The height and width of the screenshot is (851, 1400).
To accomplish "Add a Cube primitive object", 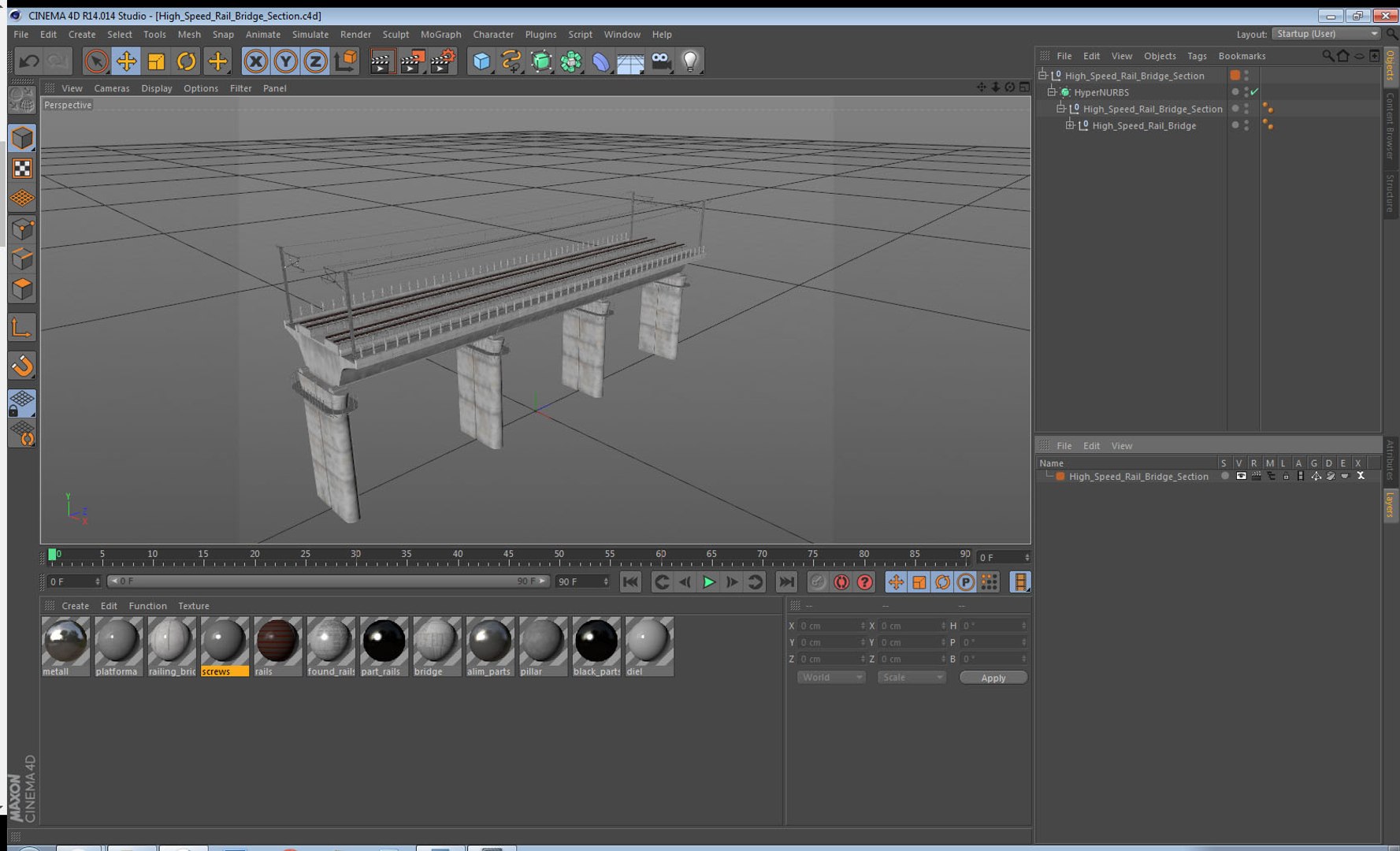I will coord(481,61).
